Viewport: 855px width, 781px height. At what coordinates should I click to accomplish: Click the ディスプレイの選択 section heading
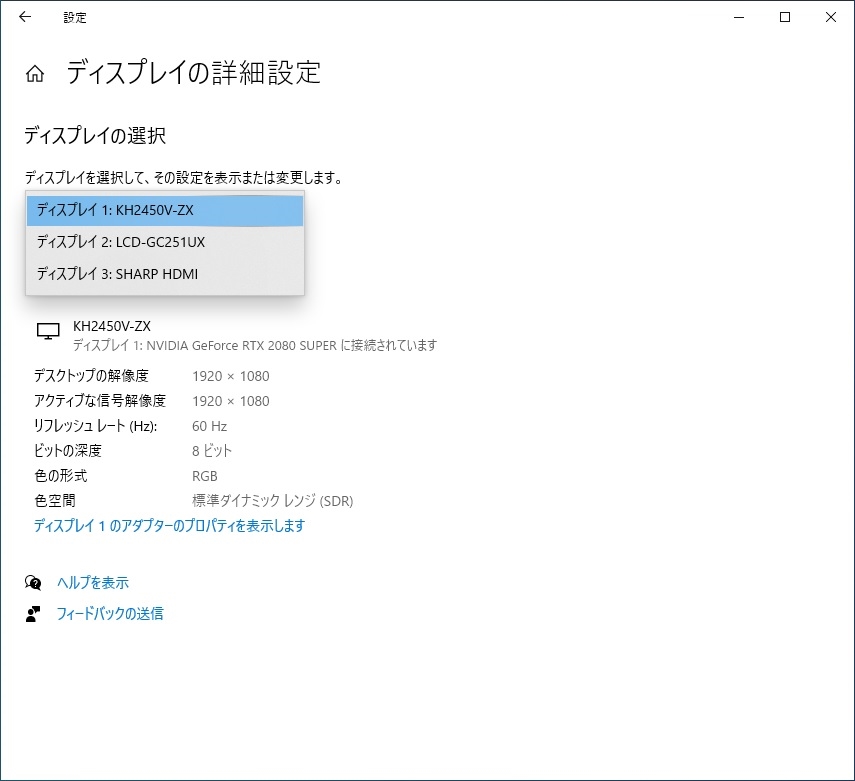point(95,135)
